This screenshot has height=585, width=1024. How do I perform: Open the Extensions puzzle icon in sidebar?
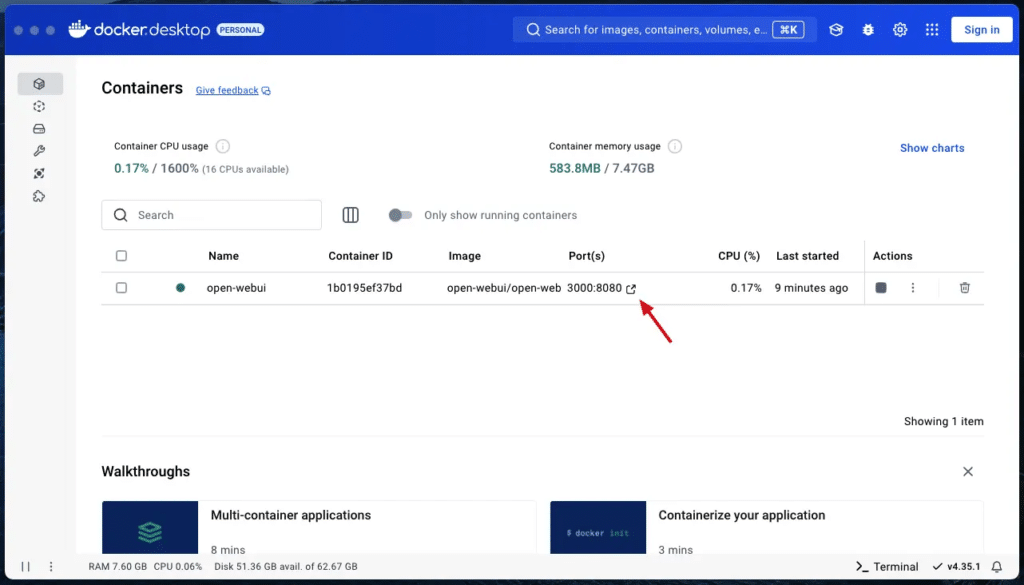39,196
